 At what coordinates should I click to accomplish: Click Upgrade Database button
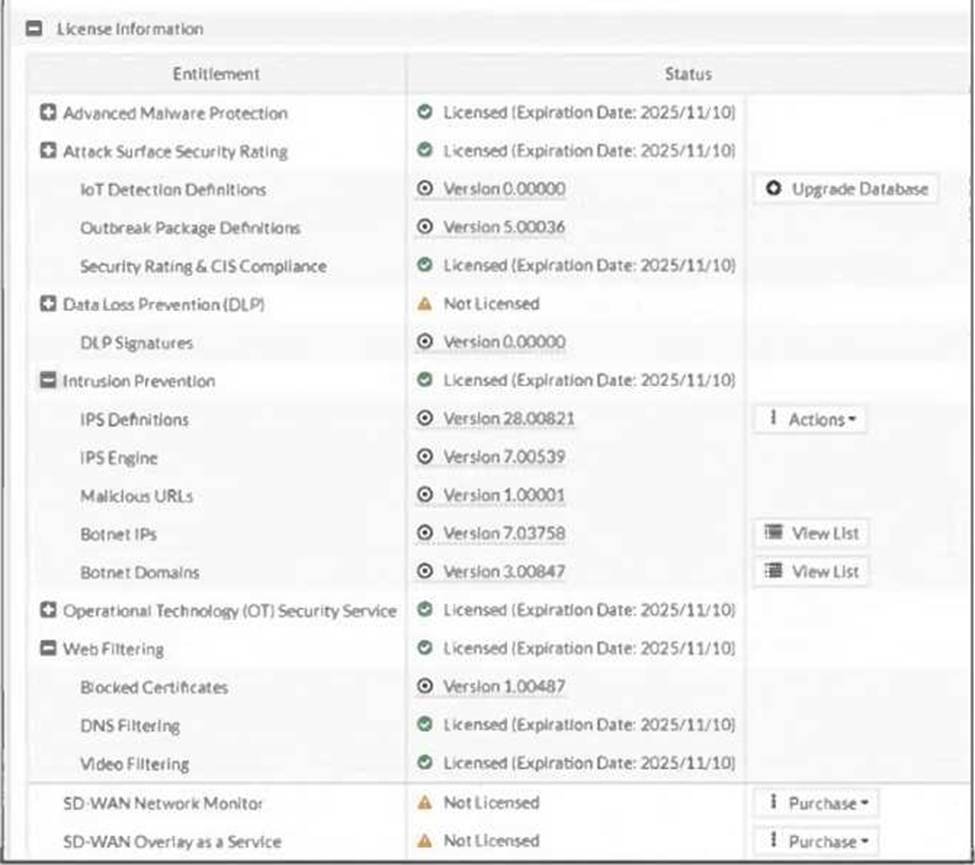pos(845,189)
